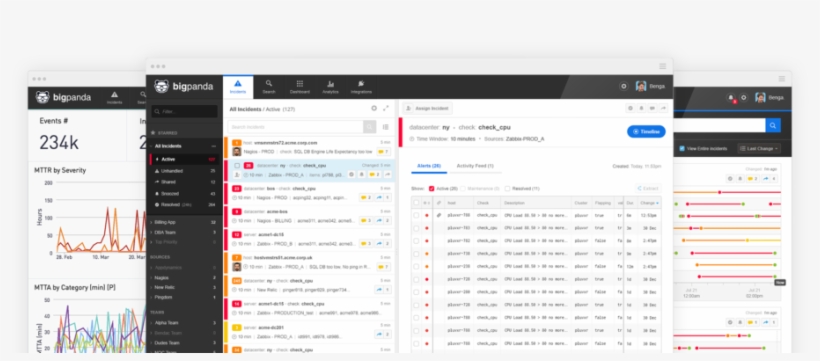Toggle View Entire Incidents checkbox in right window
The image size is (820, 361).
pyautogui.click(x=682, y=149)
